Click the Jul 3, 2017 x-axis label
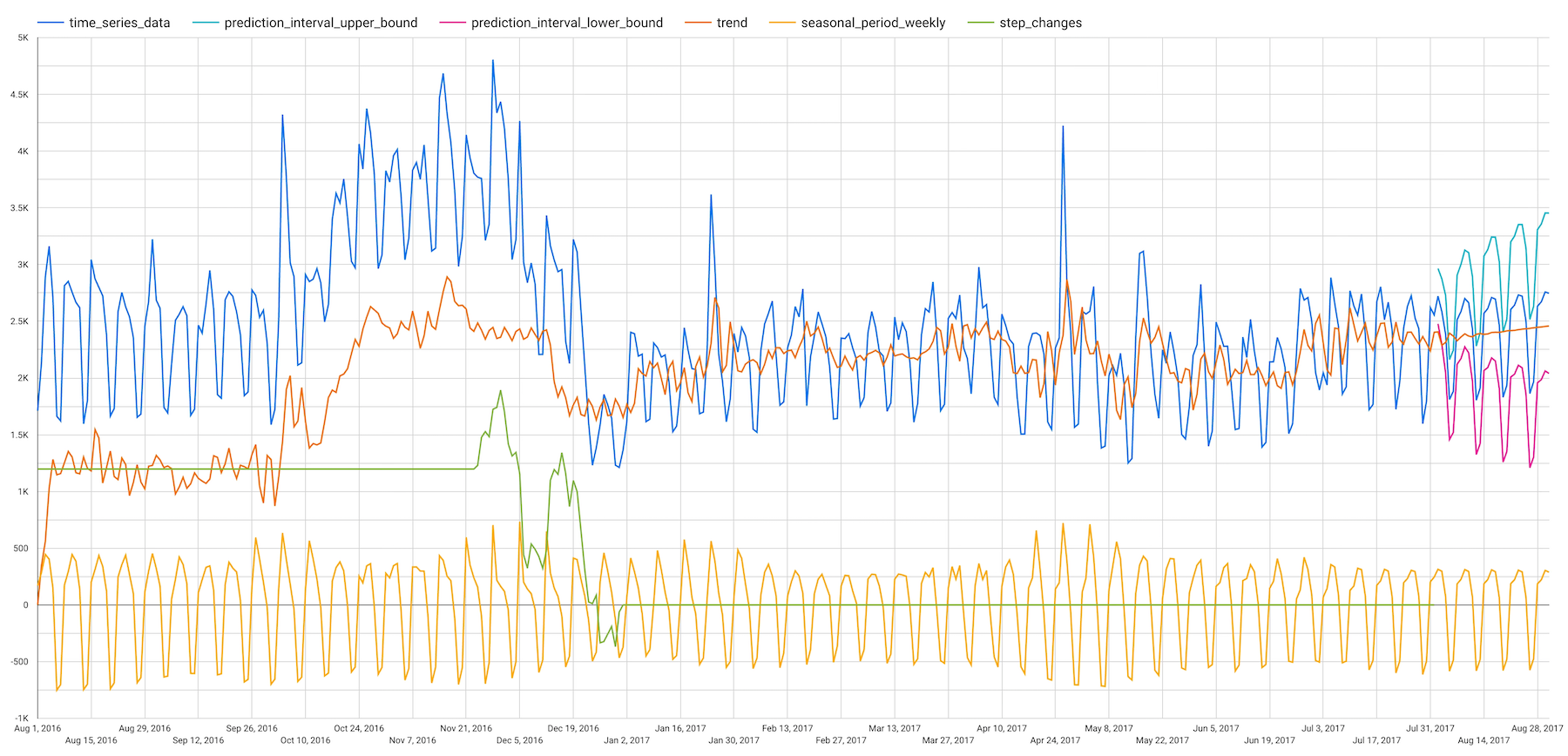Viewport: 1568px width, 756px height. click(x=1323, y=728)
